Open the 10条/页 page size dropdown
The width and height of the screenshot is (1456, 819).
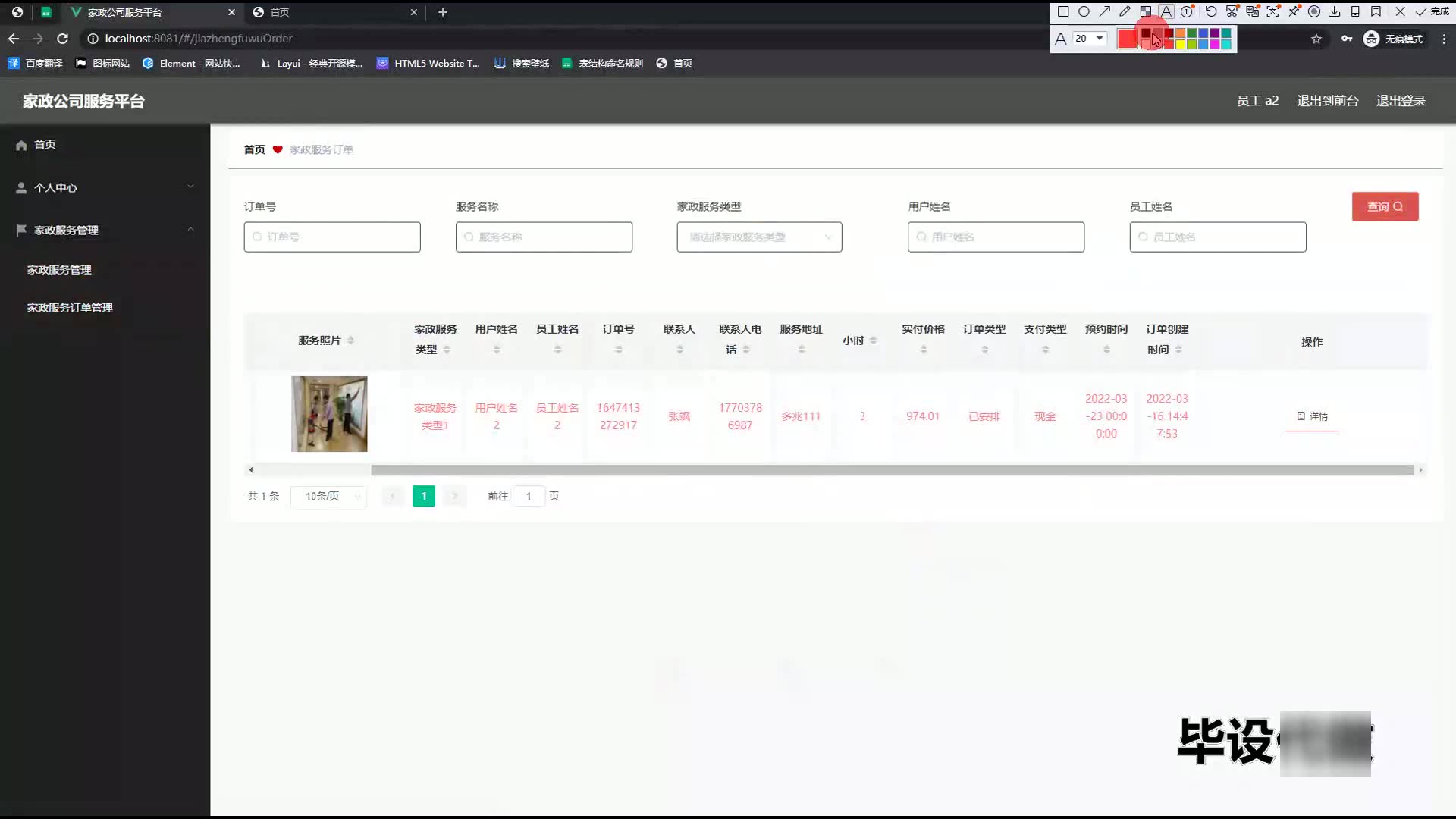(328, 496)
